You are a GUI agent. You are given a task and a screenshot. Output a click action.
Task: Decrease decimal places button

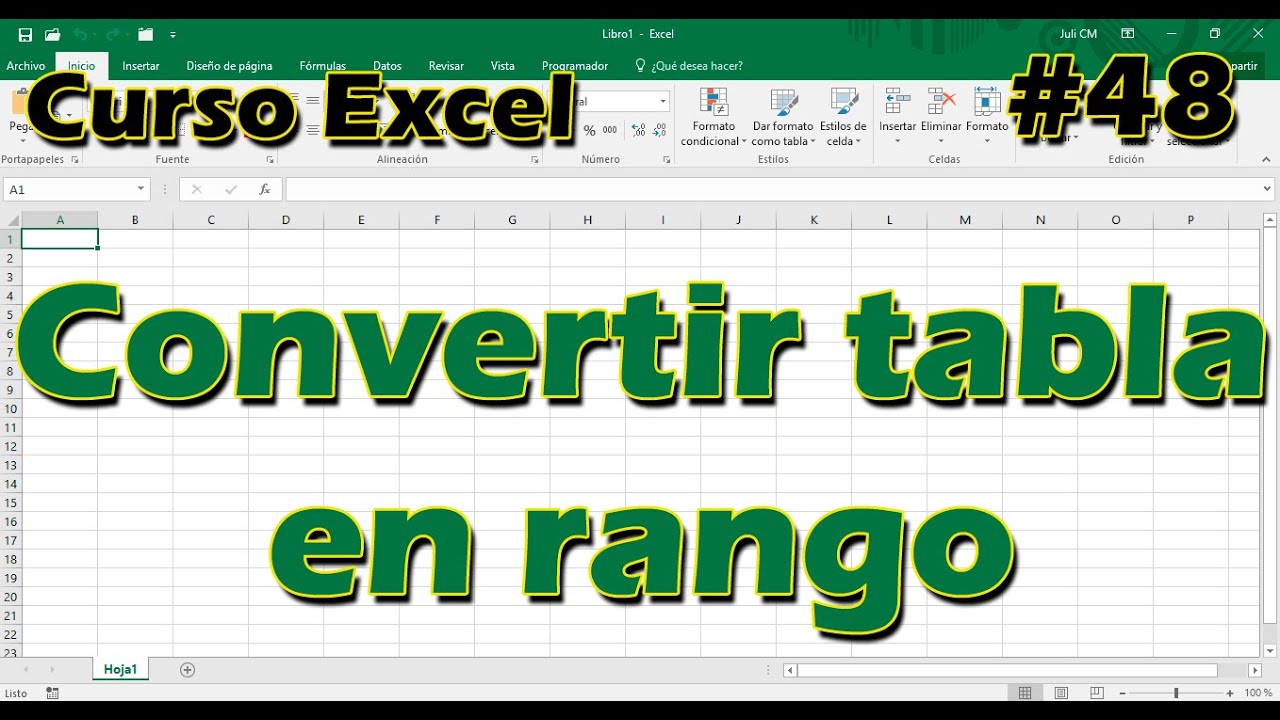[661, 131]
